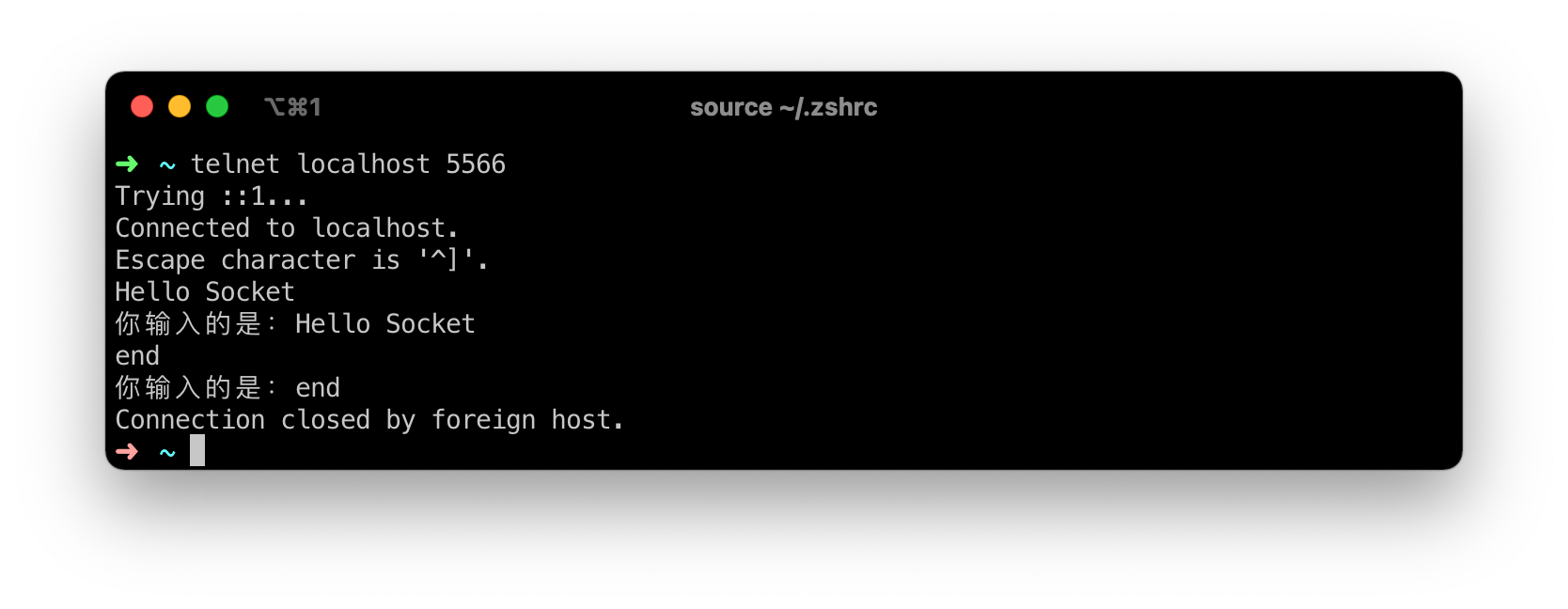Click the block cursor at the prompt
The height and width of the screenshot is (609, 1568).
coord(197,451)
